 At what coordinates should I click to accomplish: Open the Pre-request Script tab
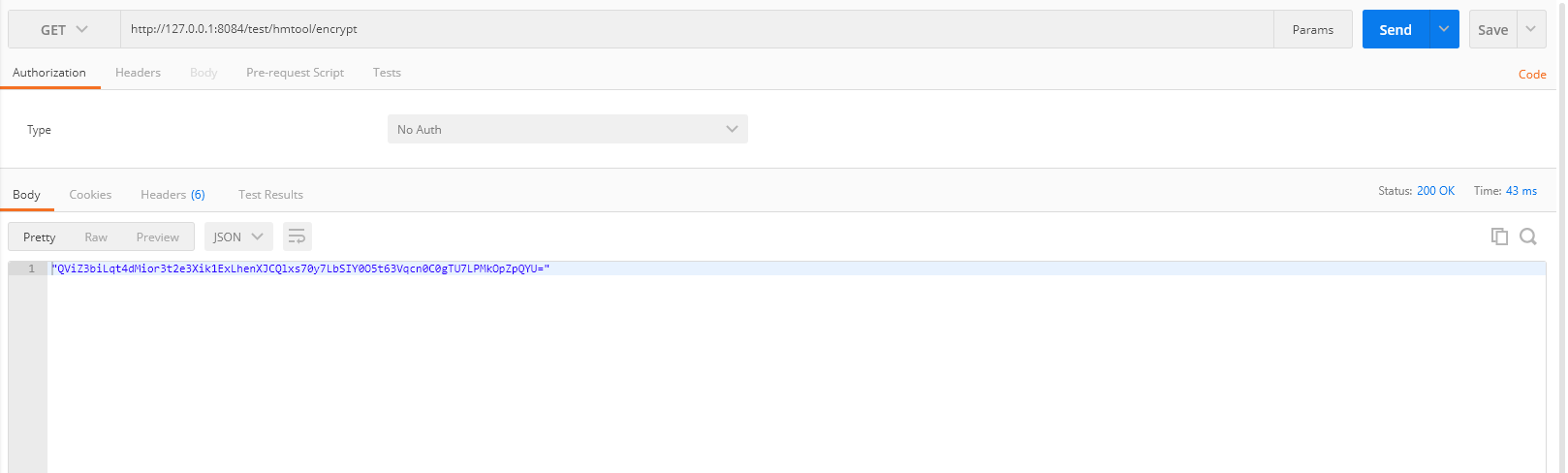pyautogui.click(x=295, y=73)
